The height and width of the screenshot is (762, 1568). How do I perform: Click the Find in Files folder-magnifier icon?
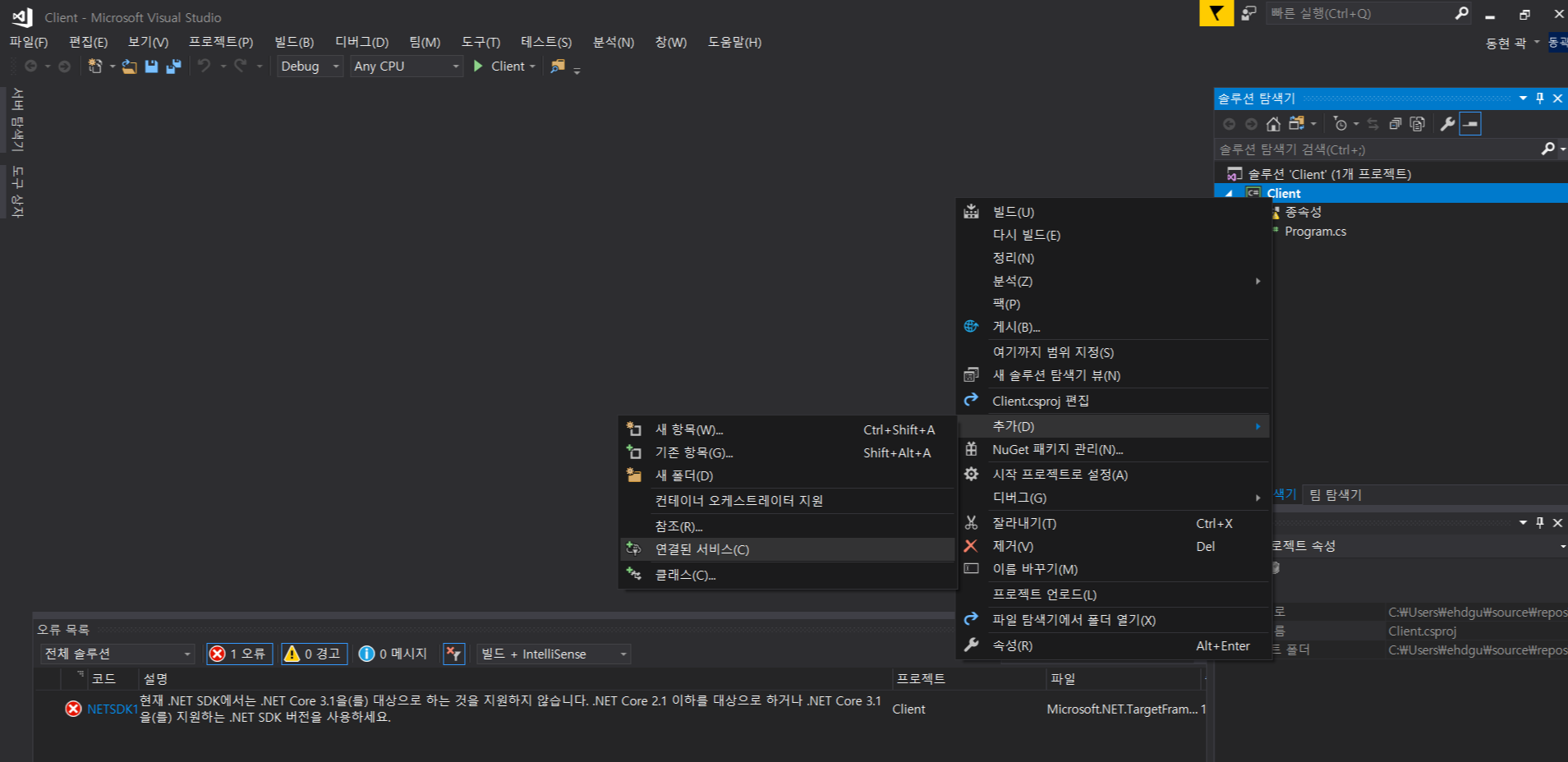pos(558,66)
